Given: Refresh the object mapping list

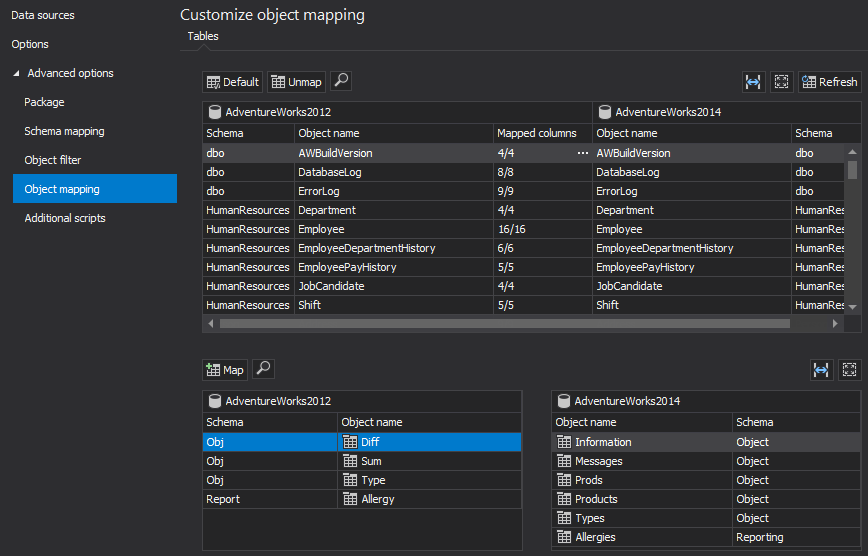Looking at the screenshot, I should tap(830, 82).
